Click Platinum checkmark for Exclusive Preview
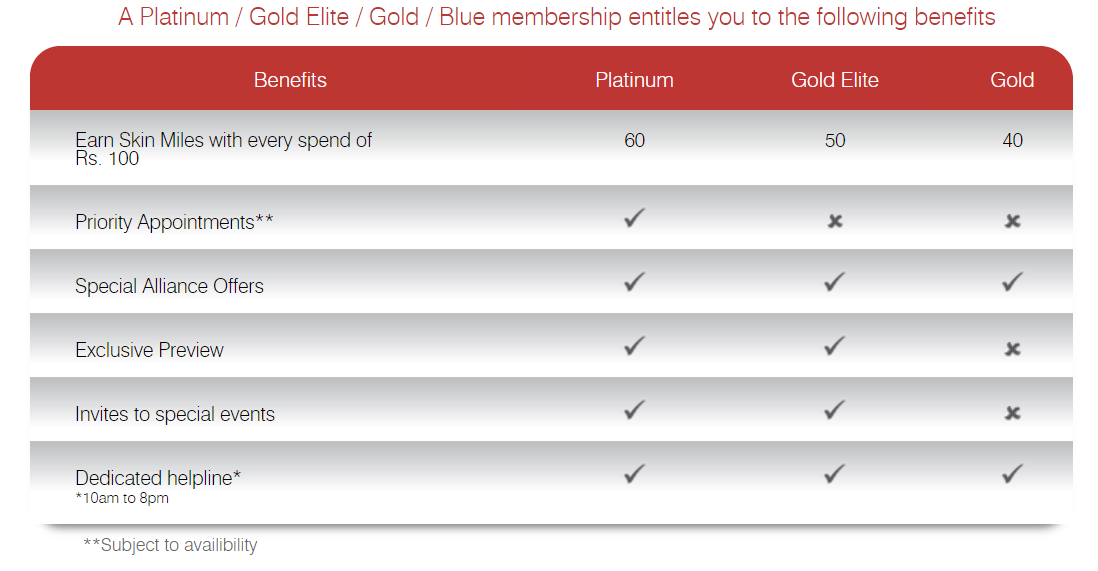The width and height of the screenshot is (1098, 571). pos(634,346)
